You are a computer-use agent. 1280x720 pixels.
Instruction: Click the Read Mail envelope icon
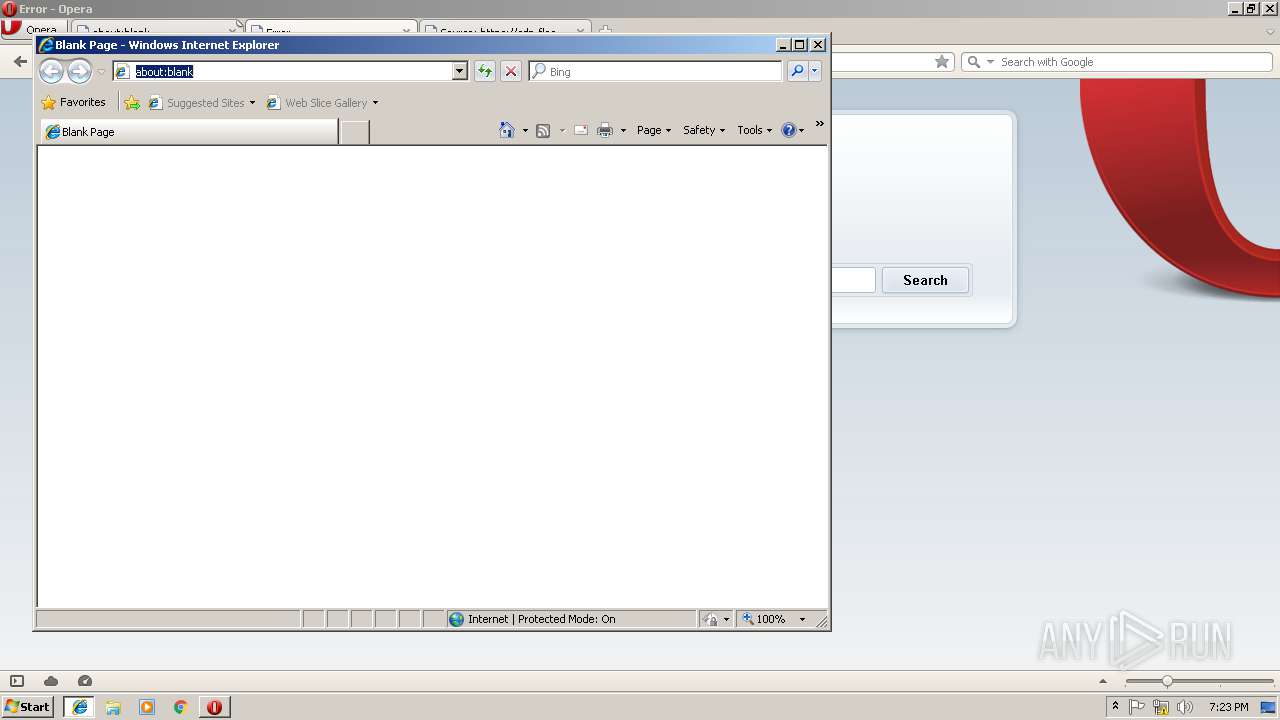point(581,130)
